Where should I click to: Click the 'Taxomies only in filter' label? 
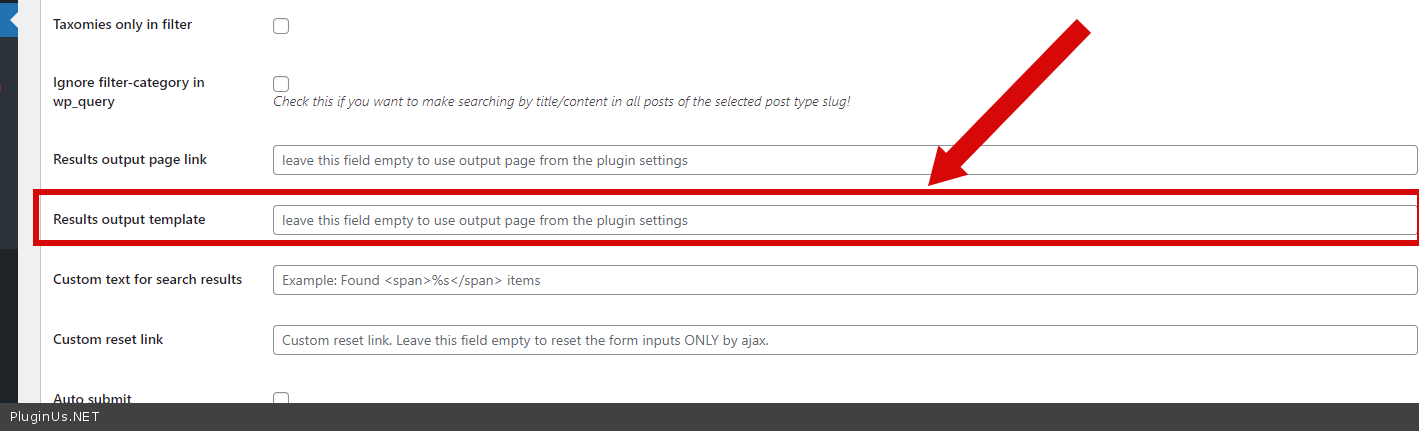click(x=122, y=24)
